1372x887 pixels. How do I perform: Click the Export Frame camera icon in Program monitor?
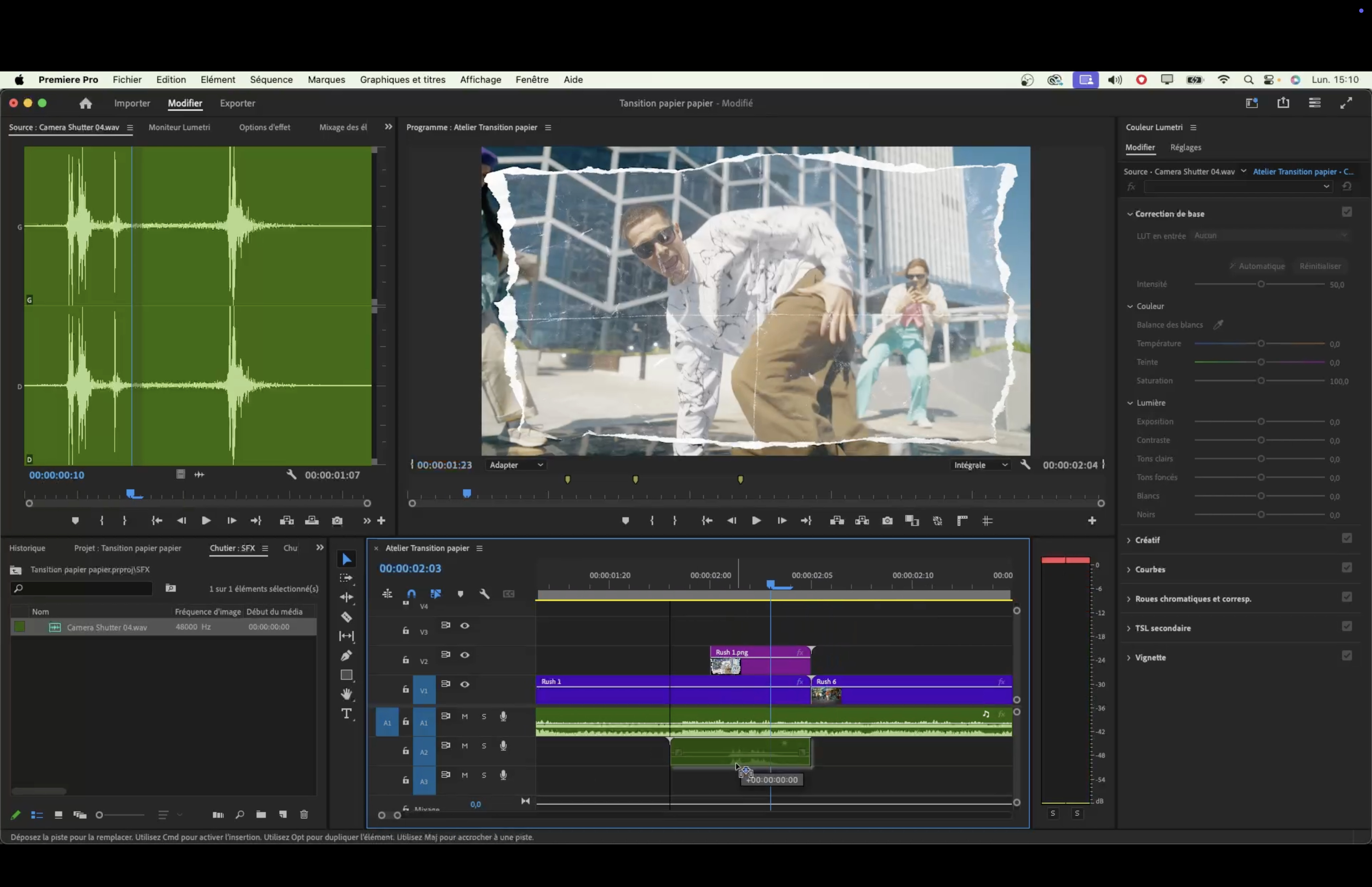[x=887, y=521]
